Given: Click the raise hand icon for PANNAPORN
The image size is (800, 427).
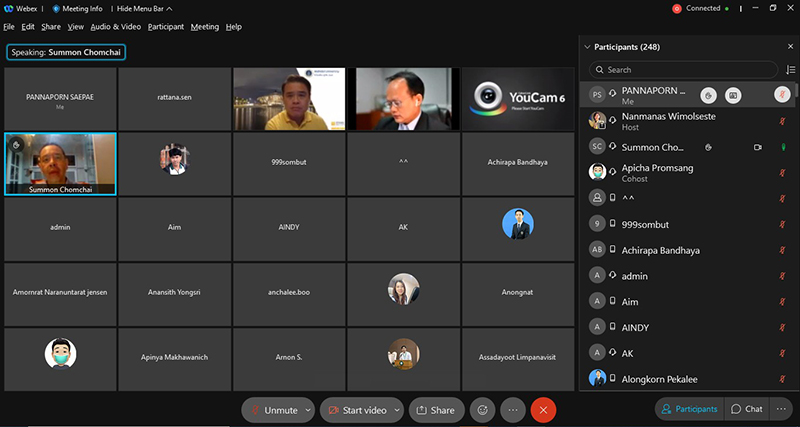Looking at the screenshot, I should click(708, 95).
